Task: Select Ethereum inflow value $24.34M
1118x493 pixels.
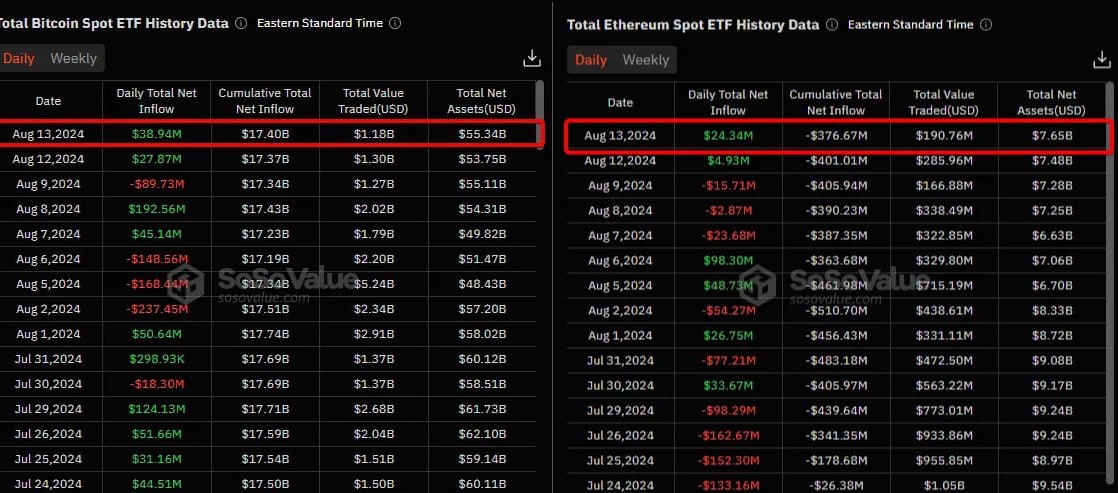Action: 728,135
